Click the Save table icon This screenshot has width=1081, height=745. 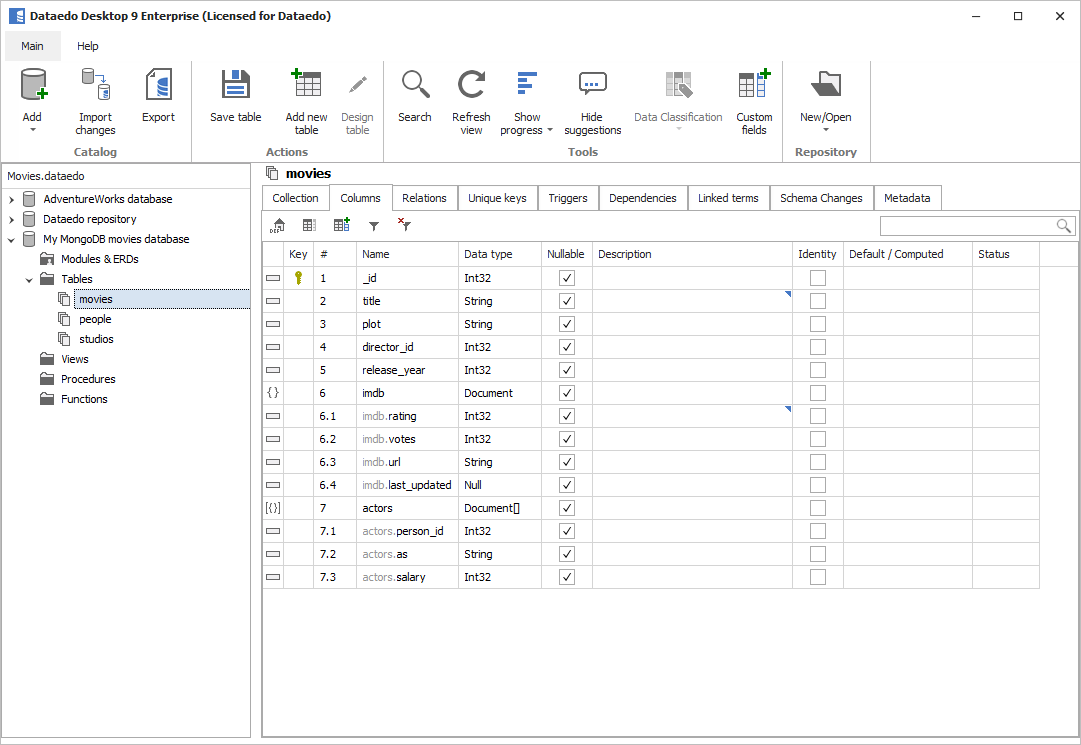235,87
